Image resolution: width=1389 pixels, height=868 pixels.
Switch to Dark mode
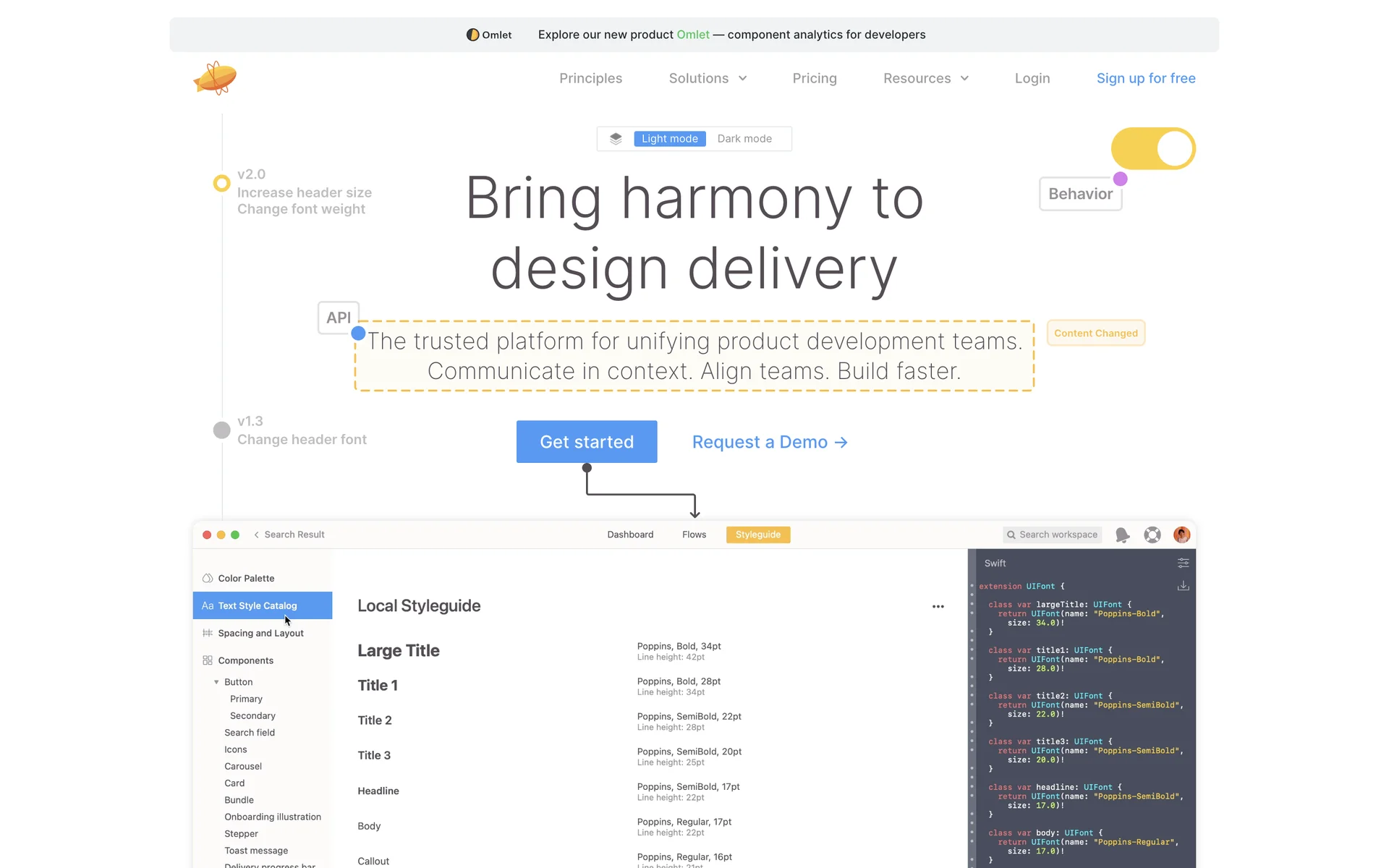pos(744,139)
